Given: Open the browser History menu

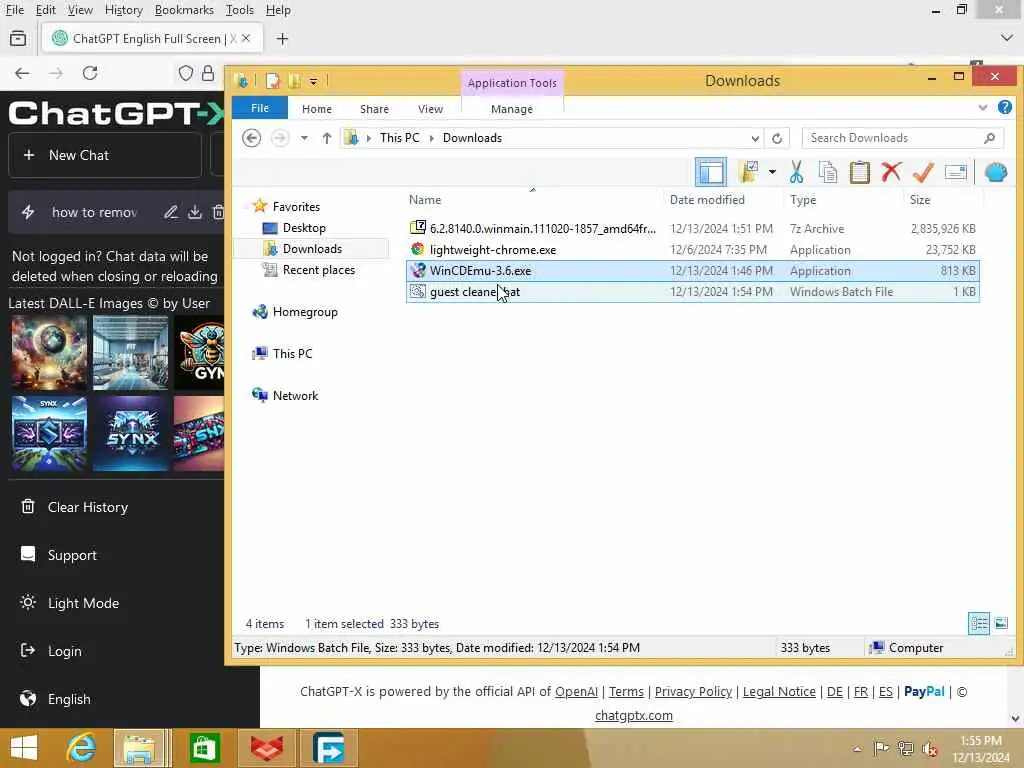Looking at the screenshot, I should coord(123,10).
